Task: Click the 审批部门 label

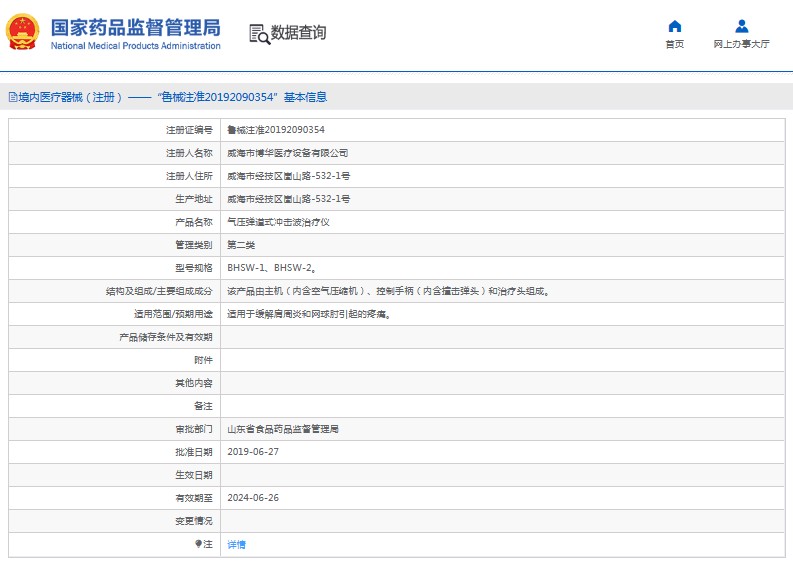Action: [194, 429]
